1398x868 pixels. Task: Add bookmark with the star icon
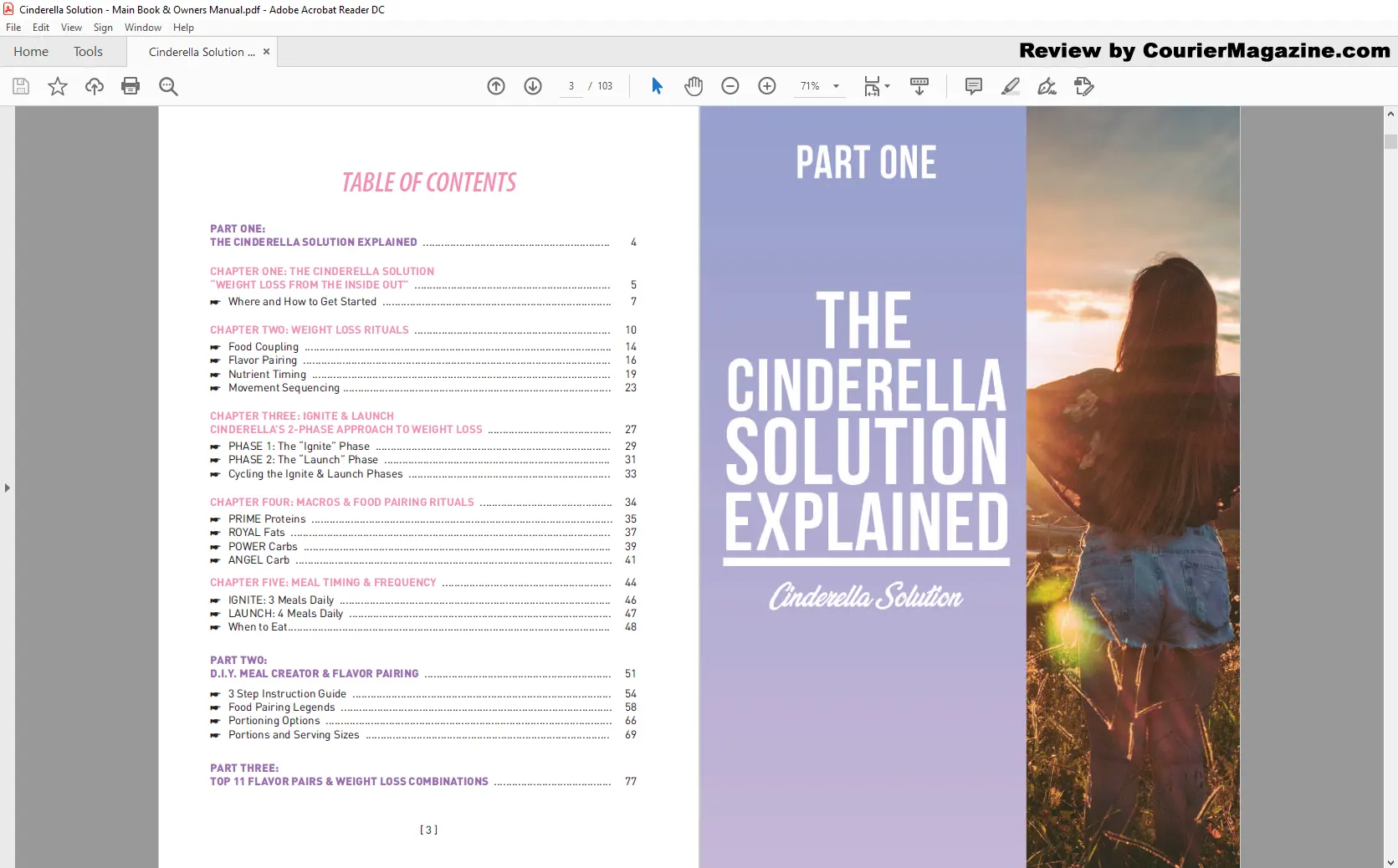(x=58, y=86)
